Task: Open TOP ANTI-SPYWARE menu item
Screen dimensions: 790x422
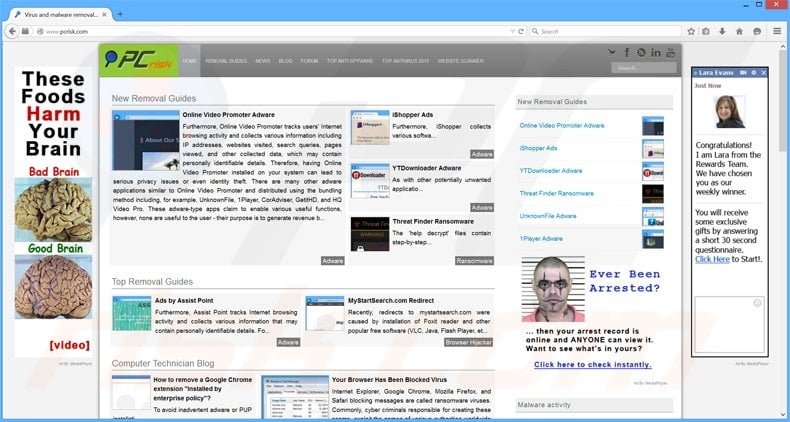Action: pyautogui.click(x=350, y=61)
